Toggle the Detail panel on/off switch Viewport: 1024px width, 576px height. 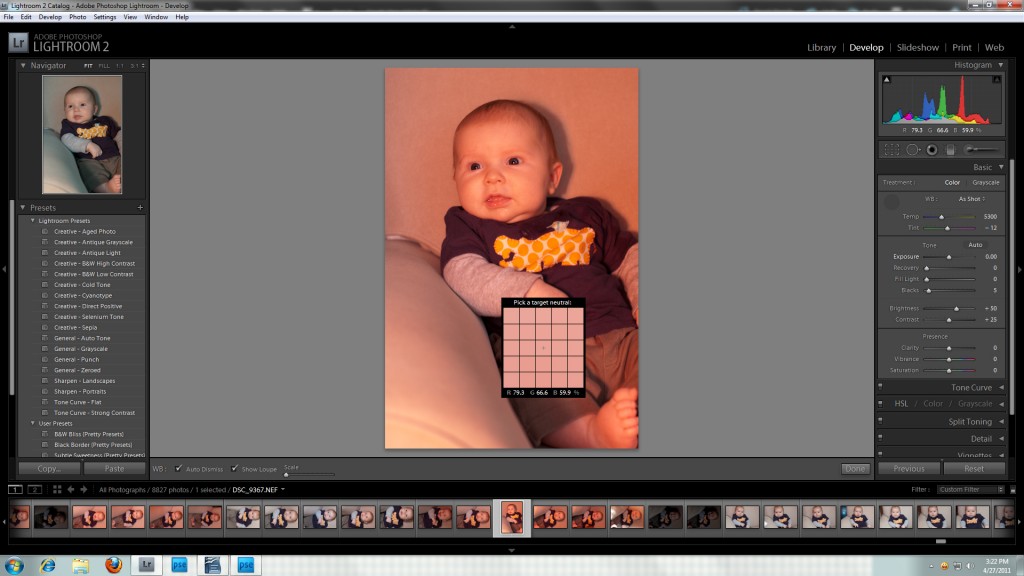coord(880,438)
